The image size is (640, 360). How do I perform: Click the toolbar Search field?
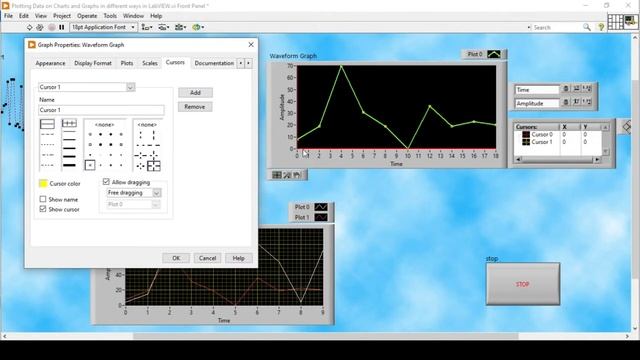(557, 27)
